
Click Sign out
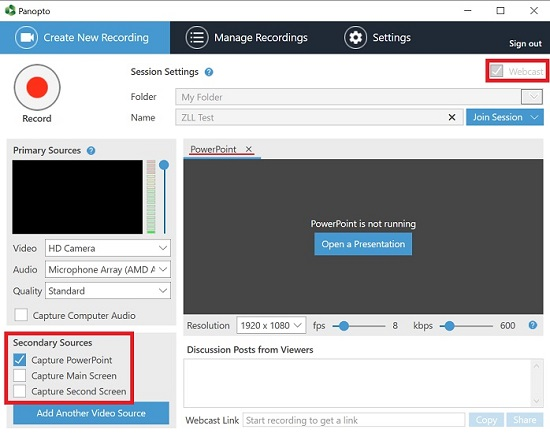(525, 44)
